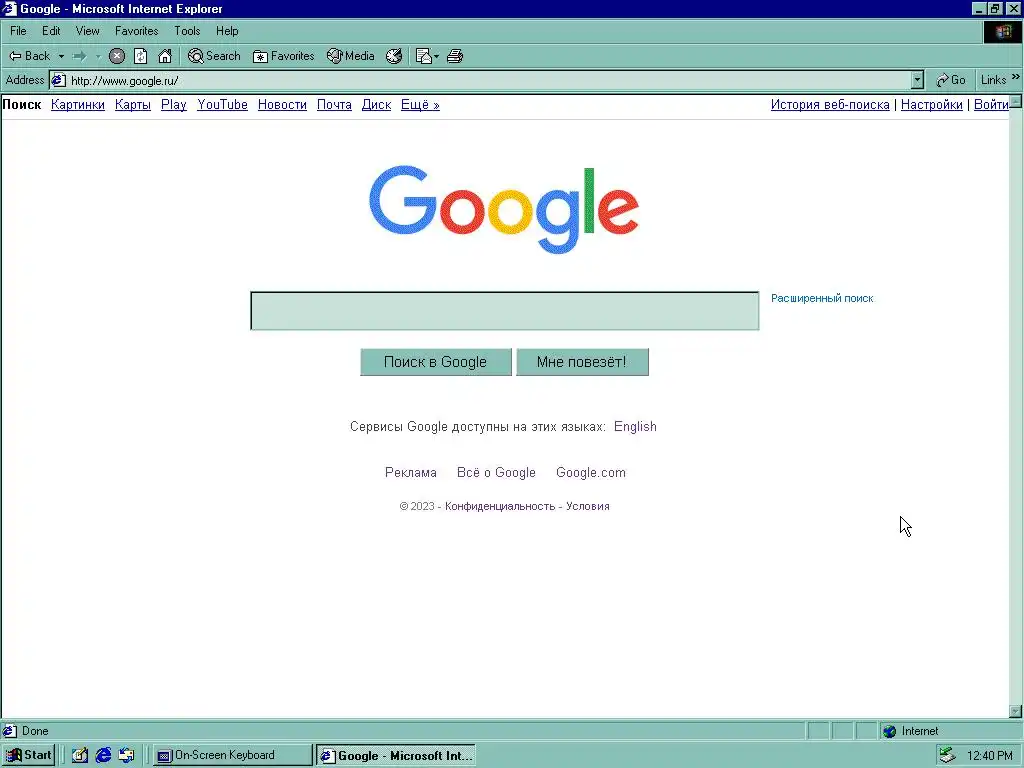
Task: Click the Edit page toolbar icon
Action: (x=424, y=56)
